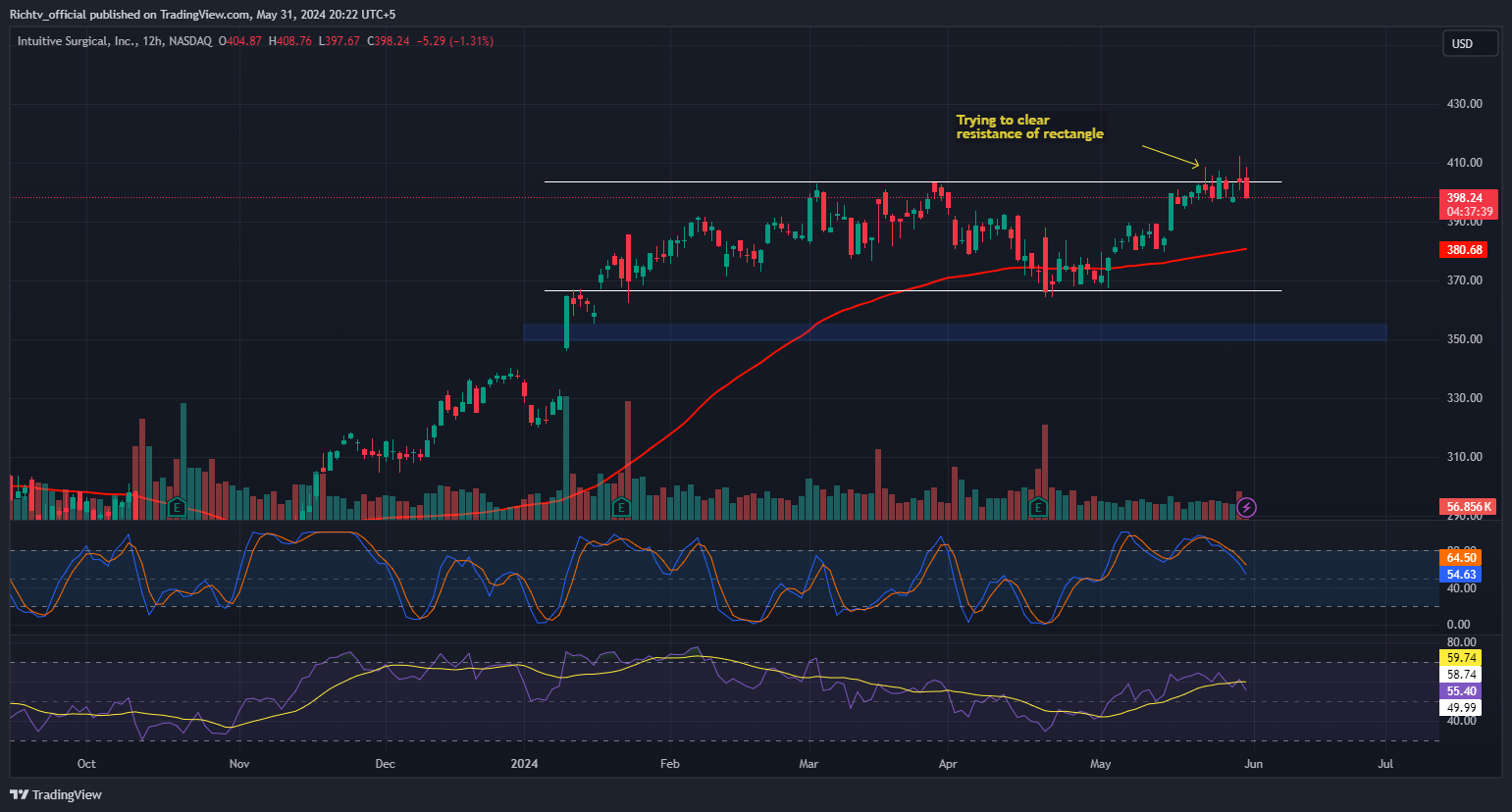
Task: Click the NASDAQ exchange label
Action: (189, 41)
